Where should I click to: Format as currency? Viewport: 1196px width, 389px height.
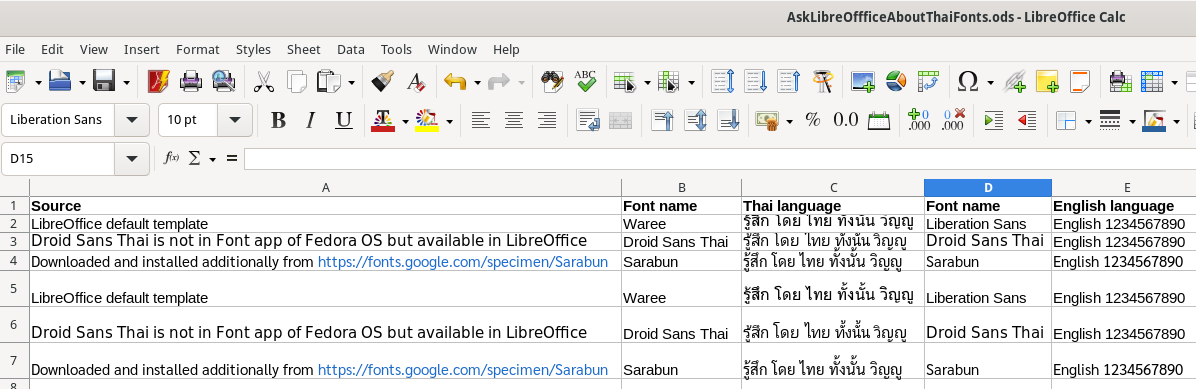click(767, 120)
